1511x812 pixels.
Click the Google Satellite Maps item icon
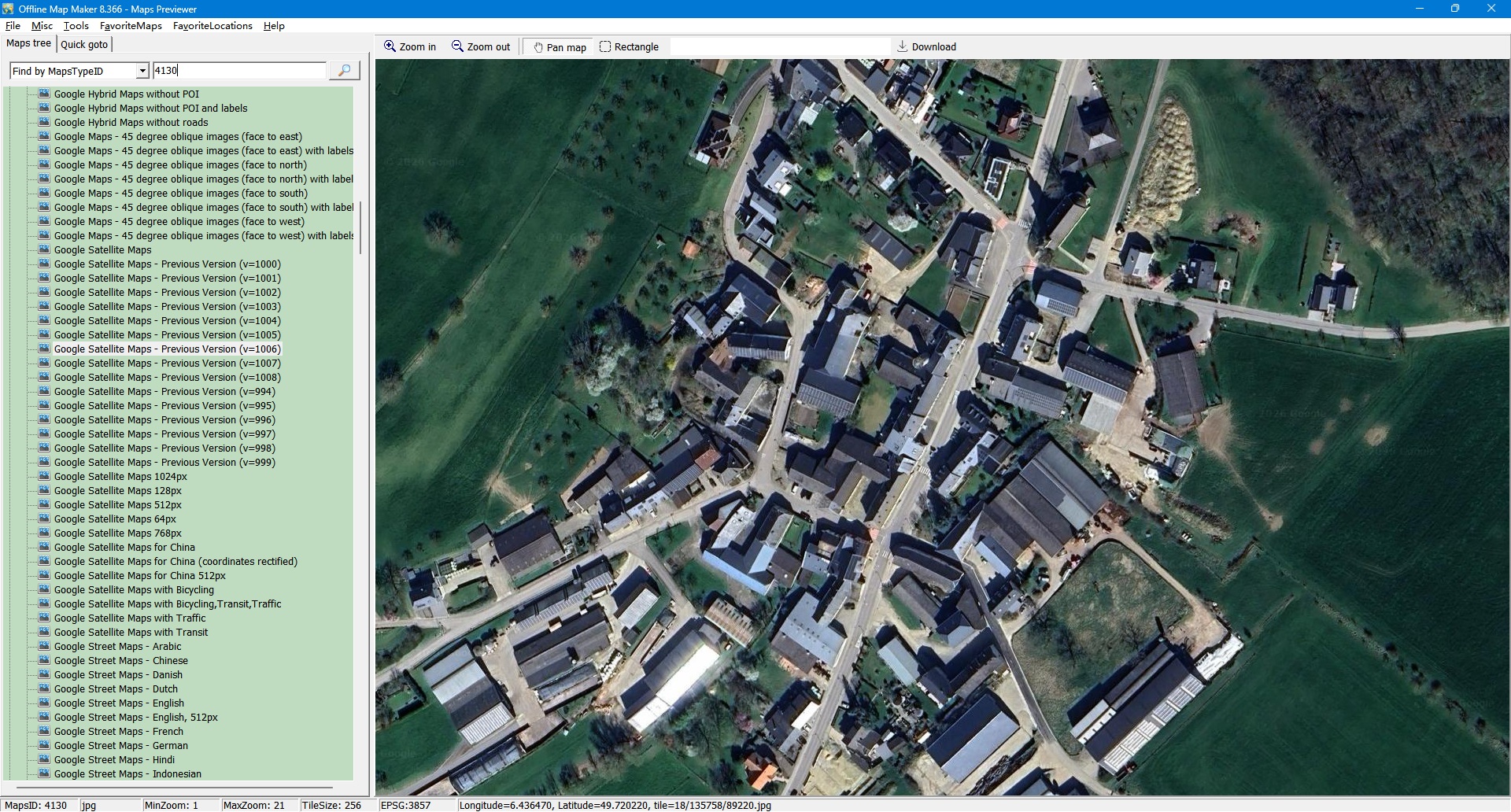pos(44,250)
